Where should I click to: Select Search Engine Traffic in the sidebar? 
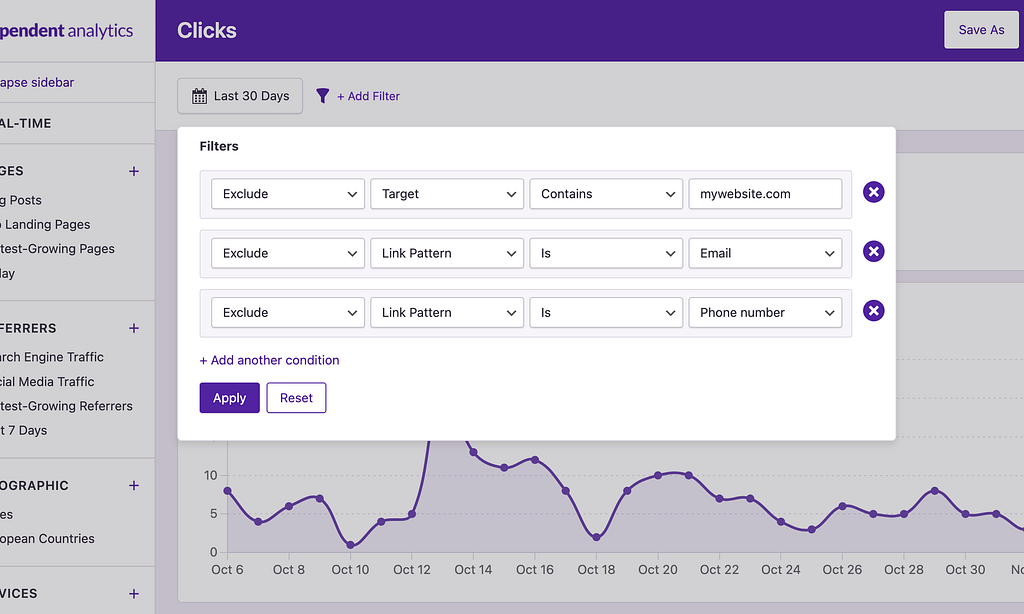(x=51, y=357)
